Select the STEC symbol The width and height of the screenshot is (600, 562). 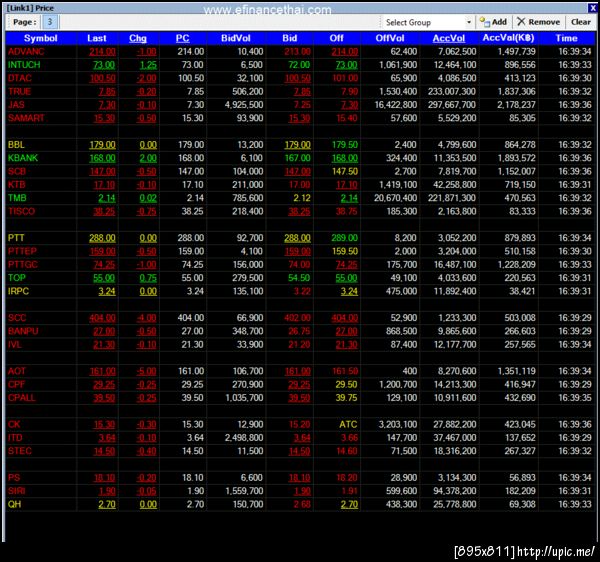(x=20, y=451)
